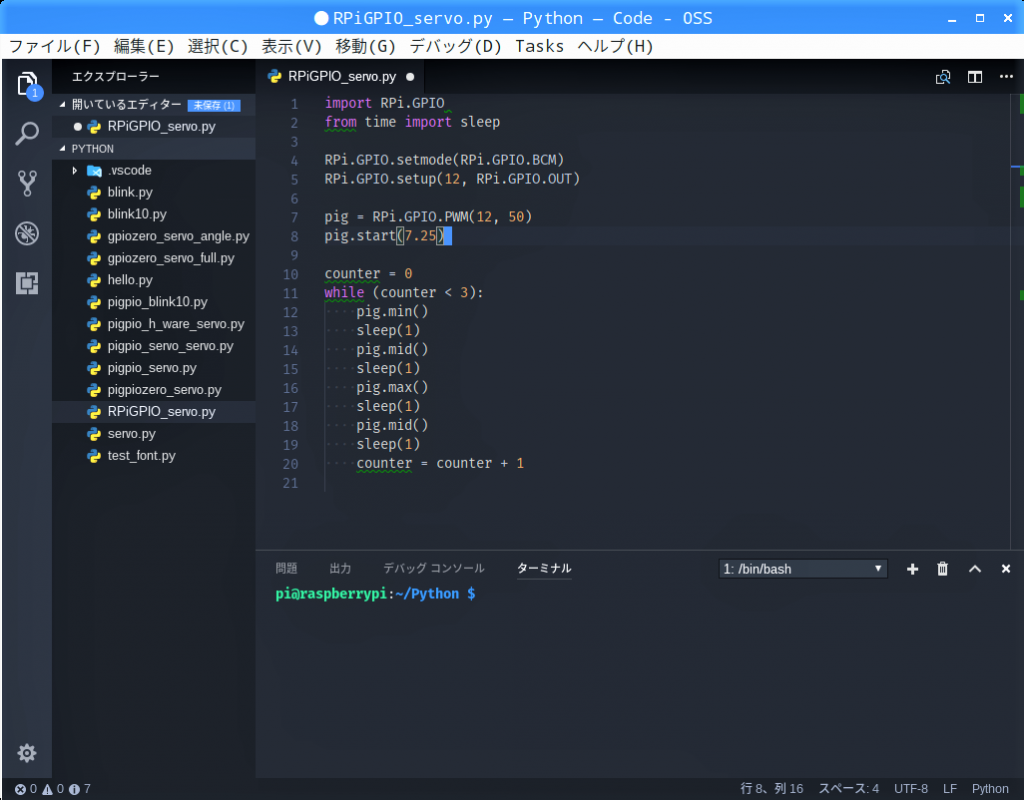The image size is (1024, 800).
Task: Open the 編集(E) menu
Action: pyautogui.click(x=144, y=46)
